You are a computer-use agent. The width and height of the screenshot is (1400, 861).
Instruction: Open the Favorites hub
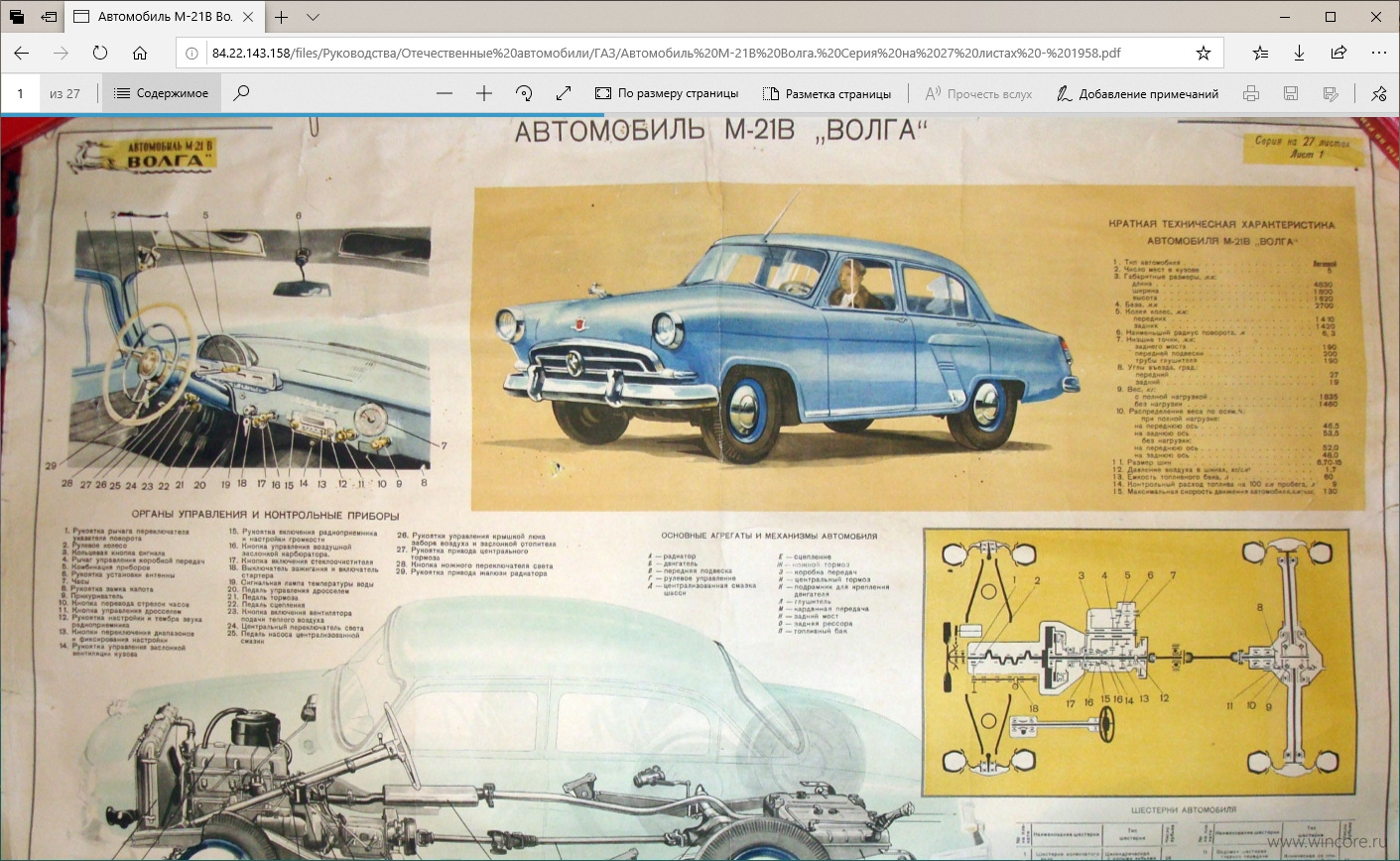(1260, 53)
